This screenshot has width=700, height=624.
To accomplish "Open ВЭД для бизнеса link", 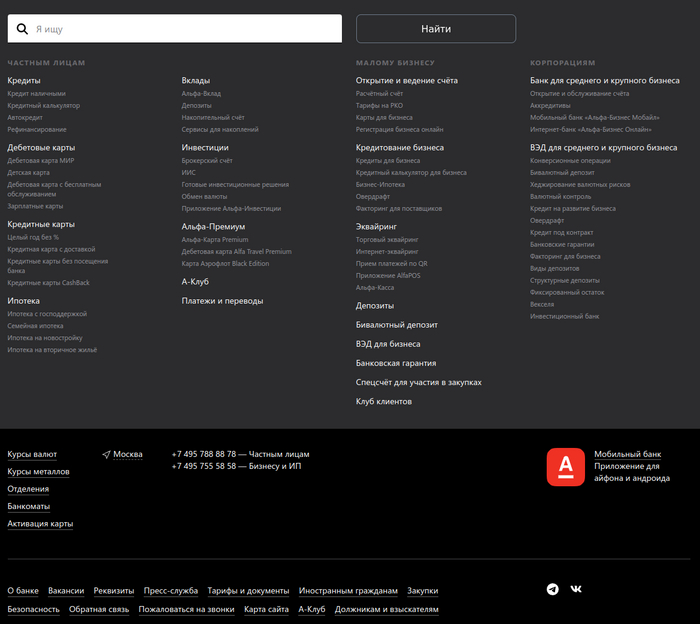I will pyautogui.click(x=388, y=345).
